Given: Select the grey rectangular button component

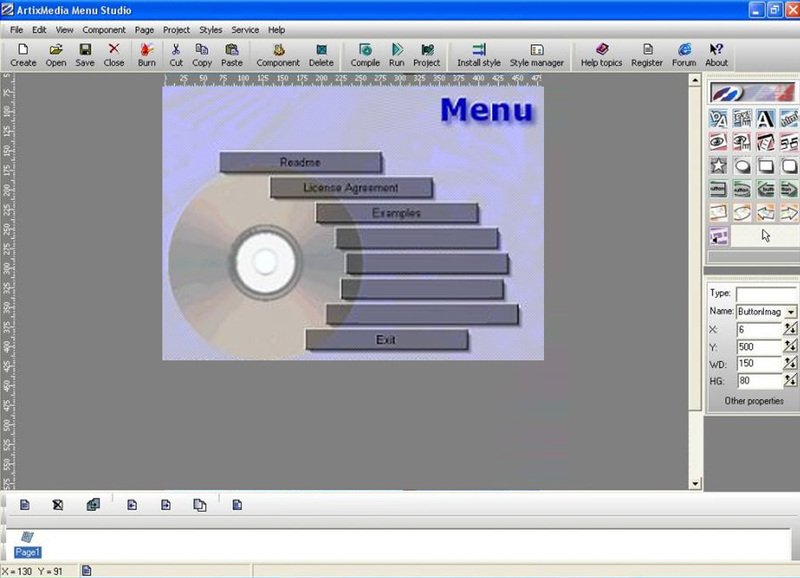Looking at the screenshot, I should [718, 189].
